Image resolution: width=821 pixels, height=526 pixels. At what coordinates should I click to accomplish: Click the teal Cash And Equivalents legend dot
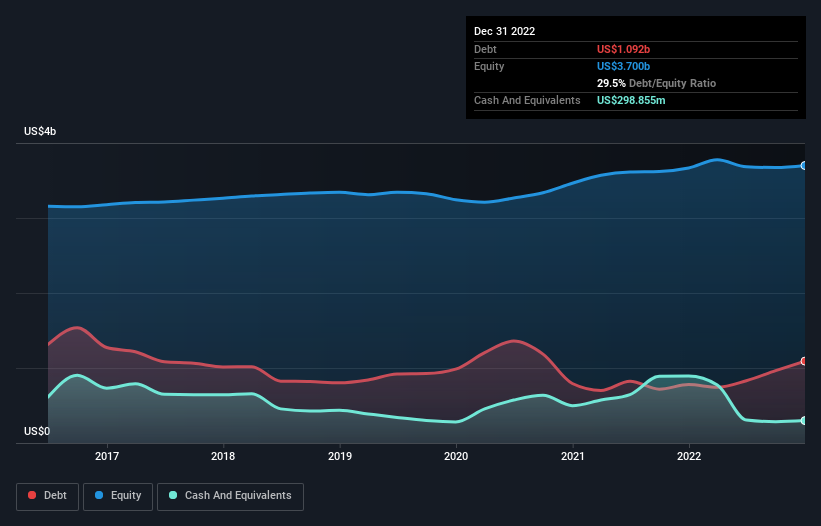pos(173,495)
